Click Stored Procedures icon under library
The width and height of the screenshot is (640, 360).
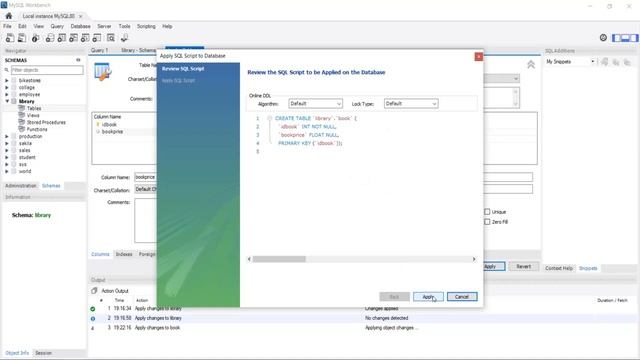[22, 122]
